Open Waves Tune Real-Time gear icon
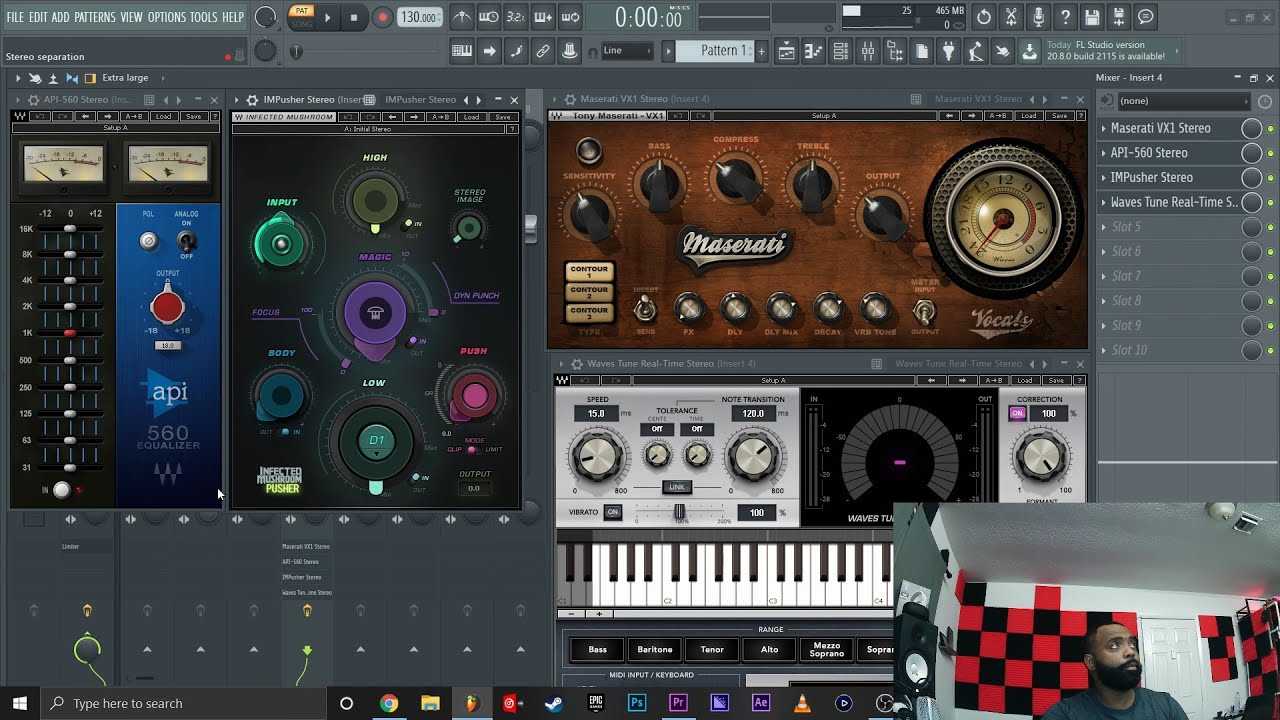This screenshot has width=1280, height=720. point(577,363)
